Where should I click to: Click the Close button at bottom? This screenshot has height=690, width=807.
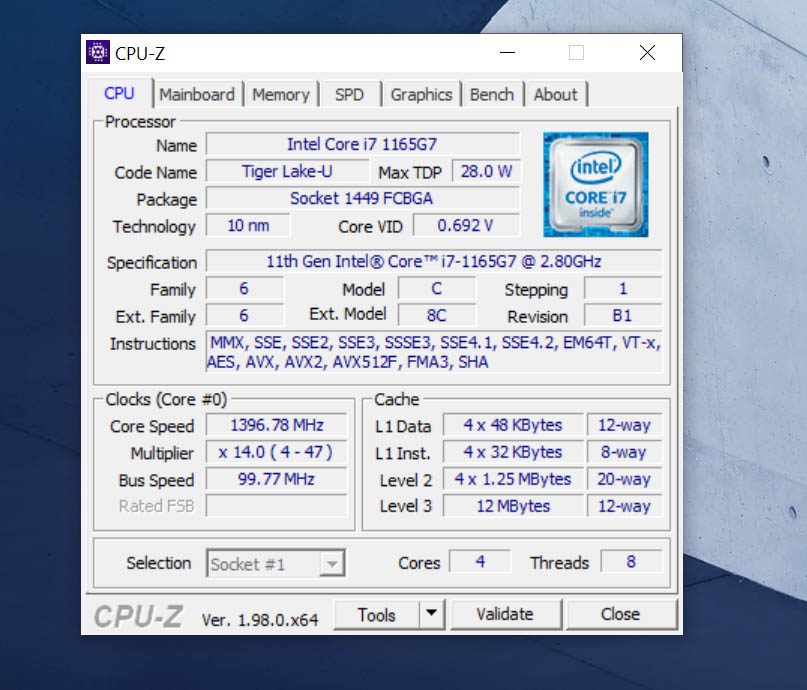[x=621, y=614]
